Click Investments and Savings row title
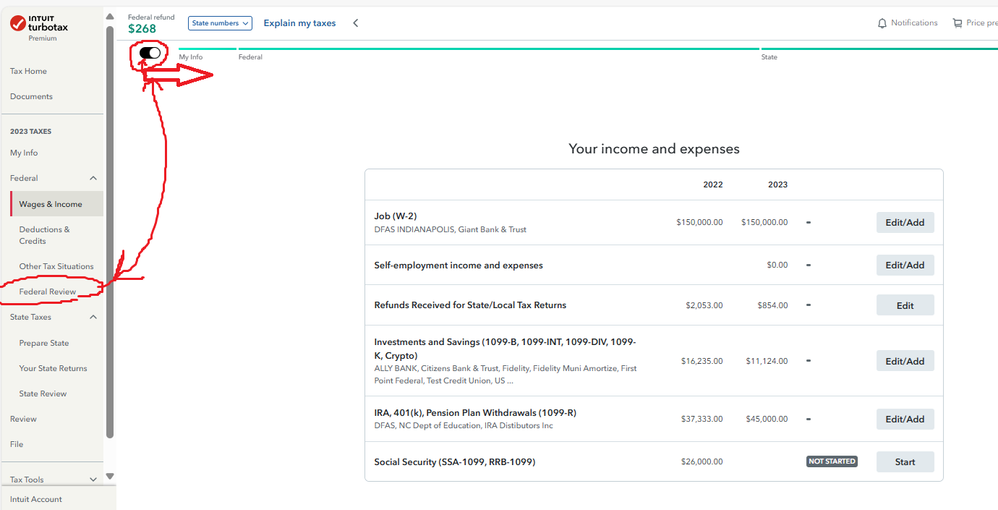This screenshot has width=998, height=510. [x=505, y=348]
